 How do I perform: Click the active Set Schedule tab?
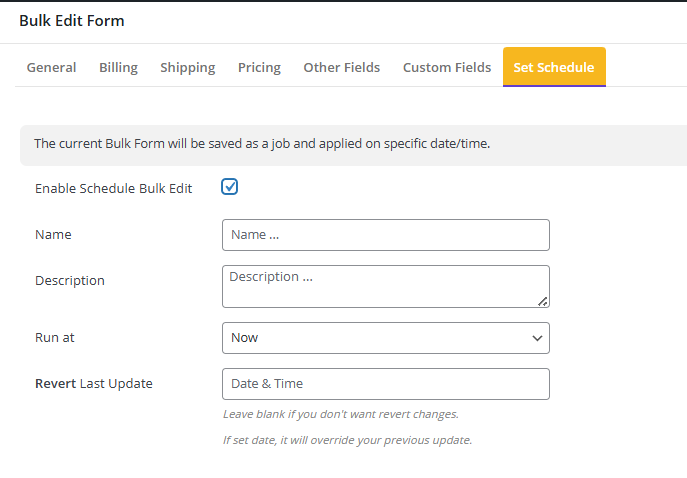coord(553,67)
